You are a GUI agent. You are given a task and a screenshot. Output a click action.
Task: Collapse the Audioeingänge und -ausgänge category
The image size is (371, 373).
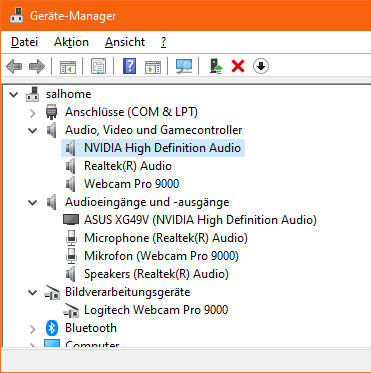coord(32,202)
